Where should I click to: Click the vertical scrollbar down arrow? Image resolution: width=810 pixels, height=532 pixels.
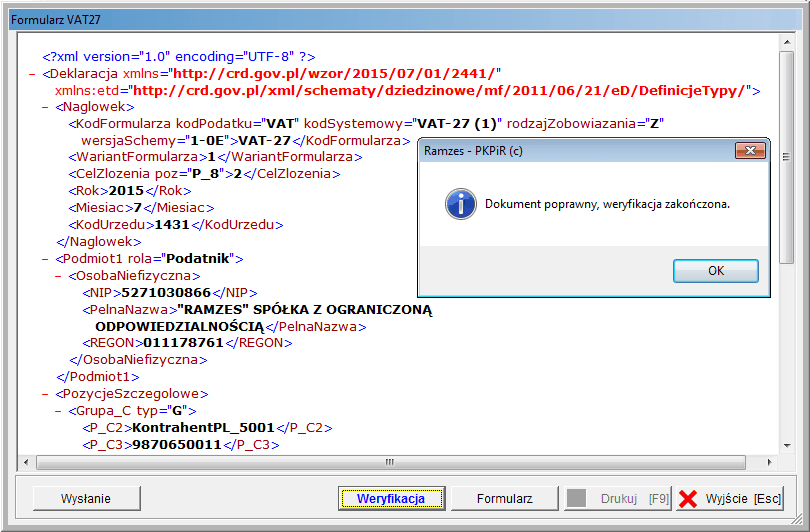pos(787,446)
